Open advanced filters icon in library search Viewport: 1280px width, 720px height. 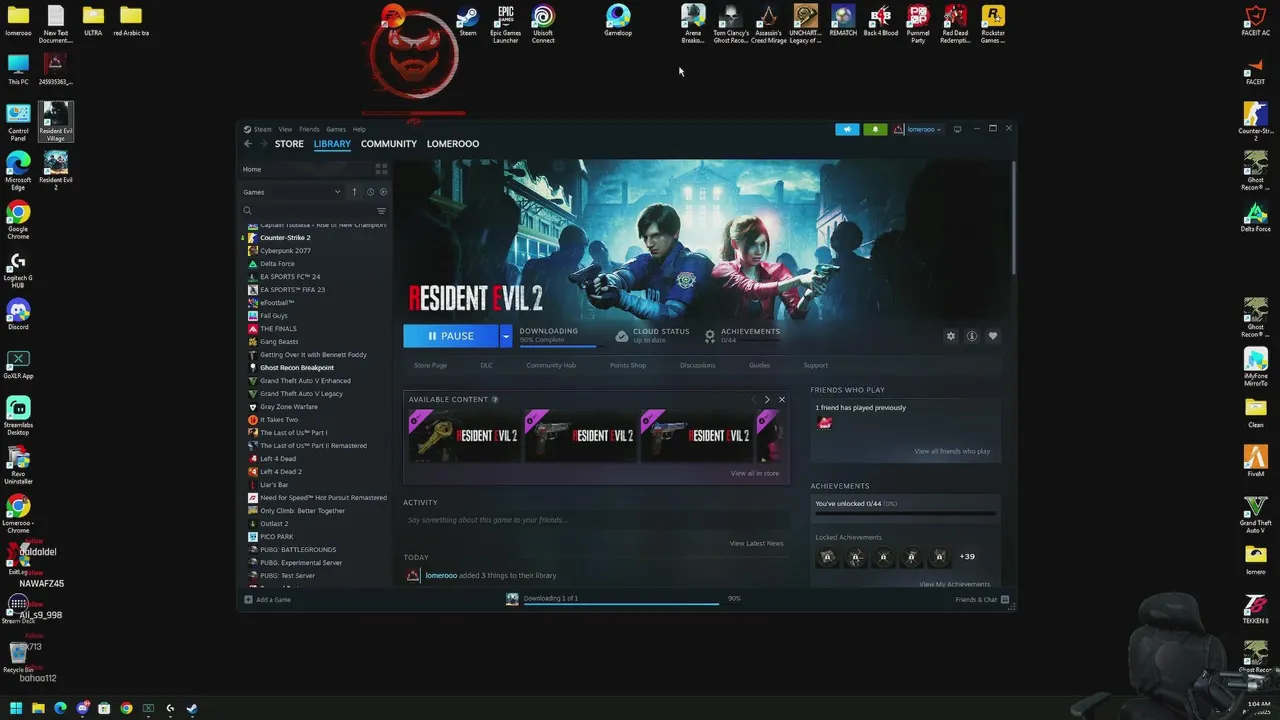point(381,211)
